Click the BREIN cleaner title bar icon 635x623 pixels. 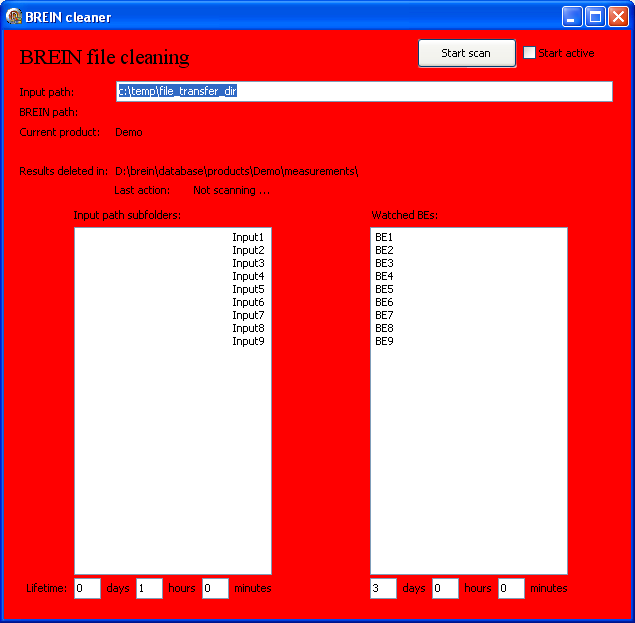(14, 16)
